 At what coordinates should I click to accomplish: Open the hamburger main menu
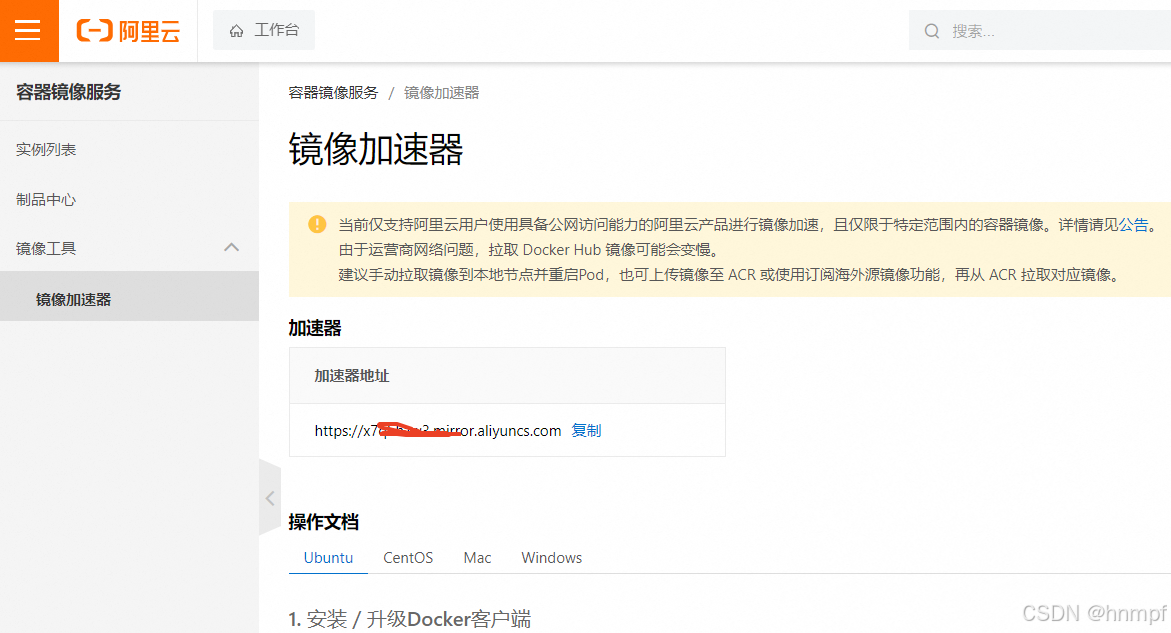[28, 31]
